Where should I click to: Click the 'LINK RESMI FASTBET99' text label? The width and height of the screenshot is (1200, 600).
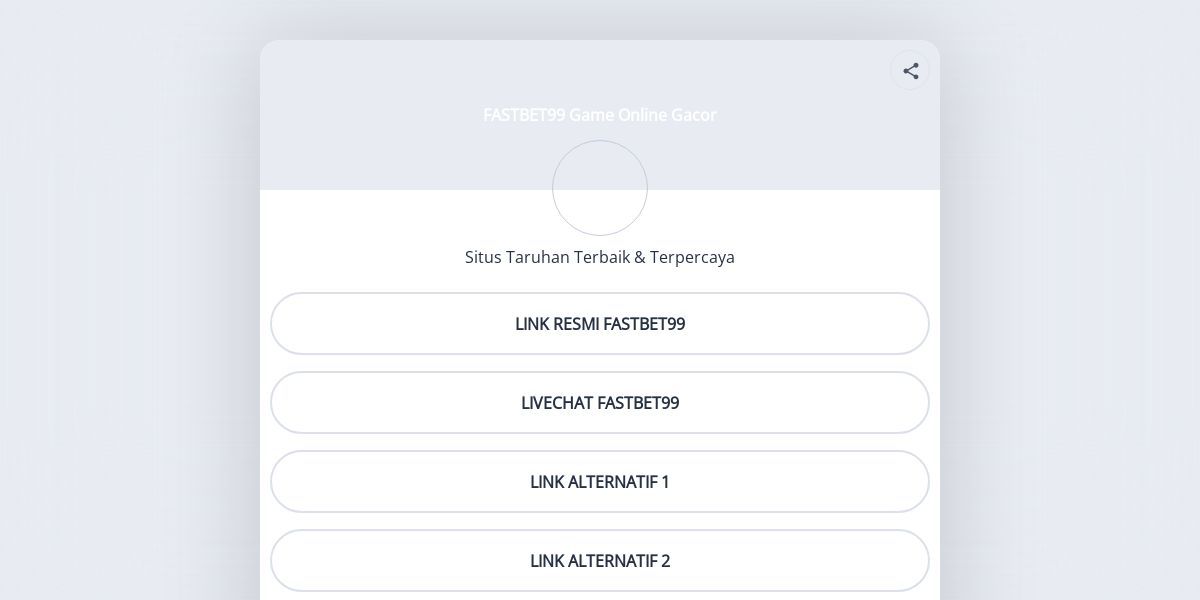[x=600, y=324]
